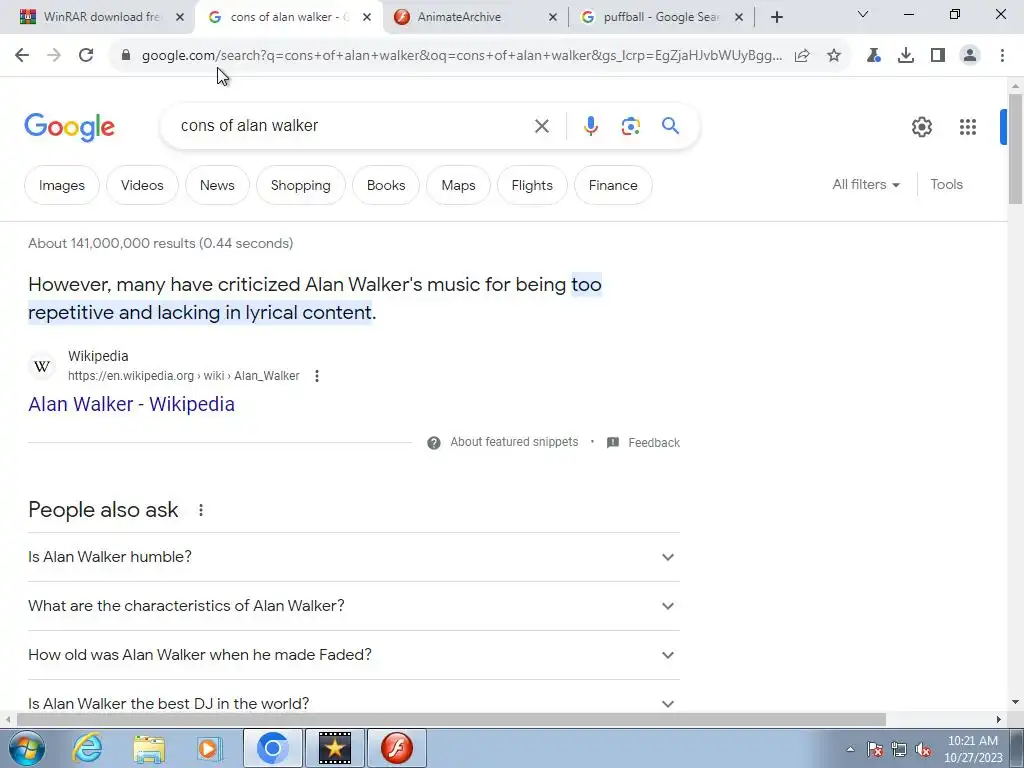Open Chrome Labs flask icon

(873, 56)
